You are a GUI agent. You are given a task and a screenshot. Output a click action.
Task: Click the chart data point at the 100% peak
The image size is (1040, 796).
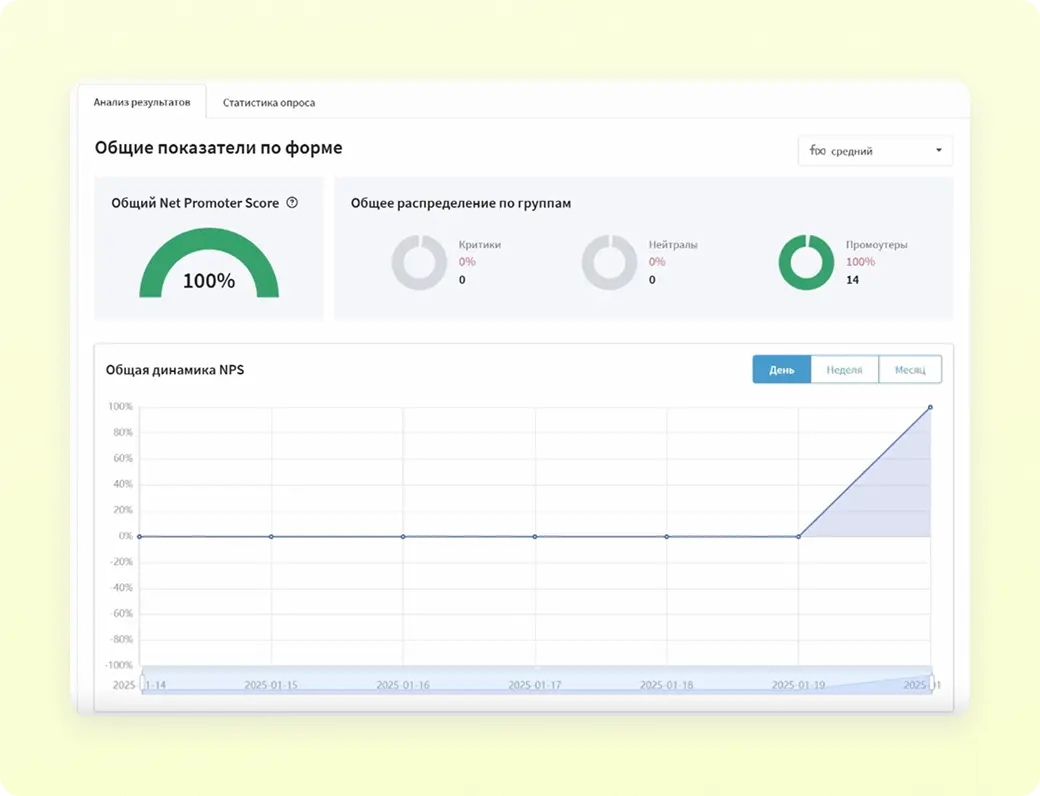930,407
